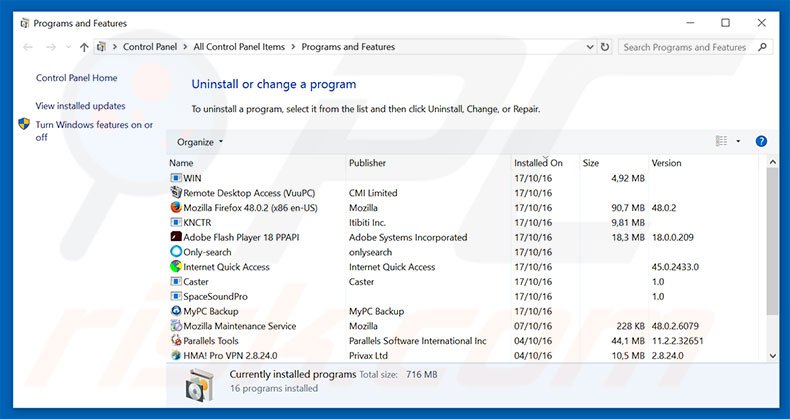Select the MyPC Backup program name
Viewport: 790px width, 419px height.
pyautogui.click(x=211, y=311)
